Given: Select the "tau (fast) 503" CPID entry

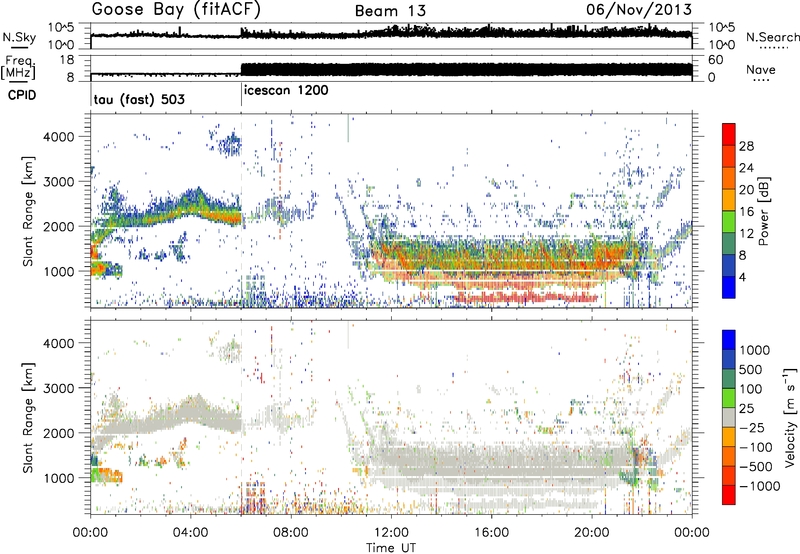Looking at the screenshot, I should click(x=139, y=99).
